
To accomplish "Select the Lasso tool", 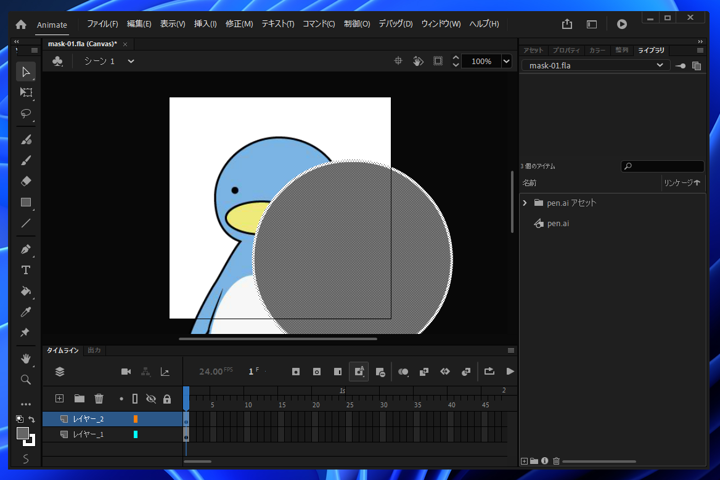I will (x=26, y=113).
